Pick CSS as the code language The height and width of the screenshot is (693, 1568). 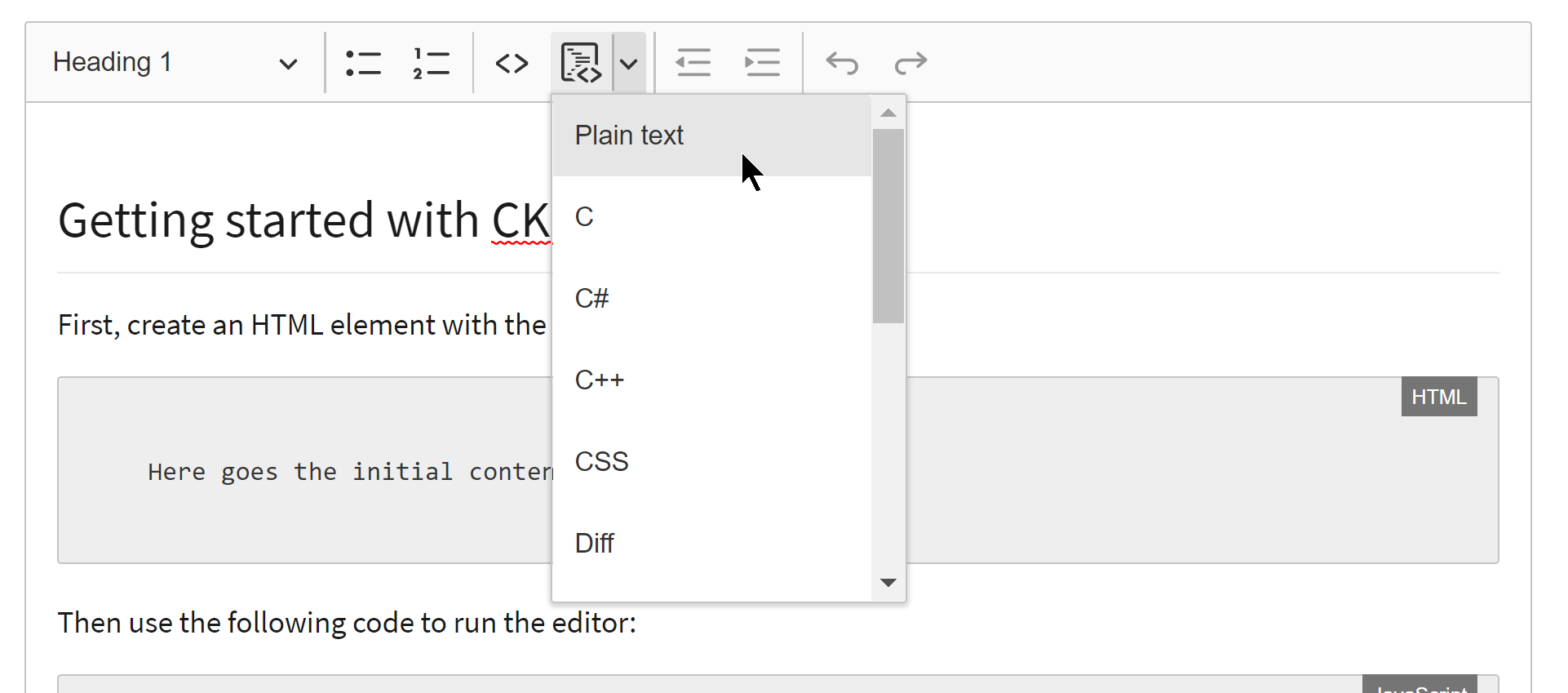pos(712,462)
